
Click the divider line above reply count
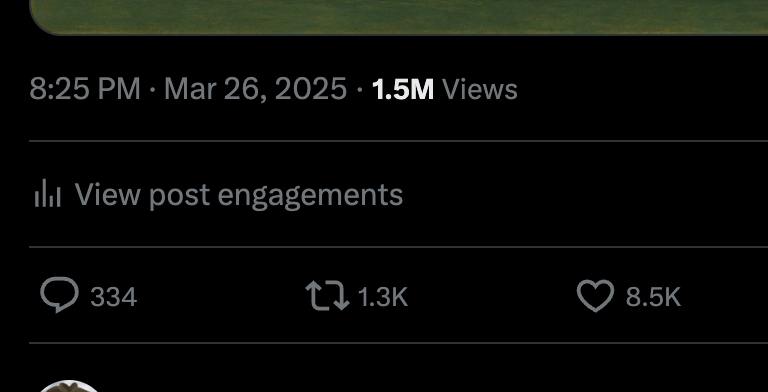pos(399,247)
